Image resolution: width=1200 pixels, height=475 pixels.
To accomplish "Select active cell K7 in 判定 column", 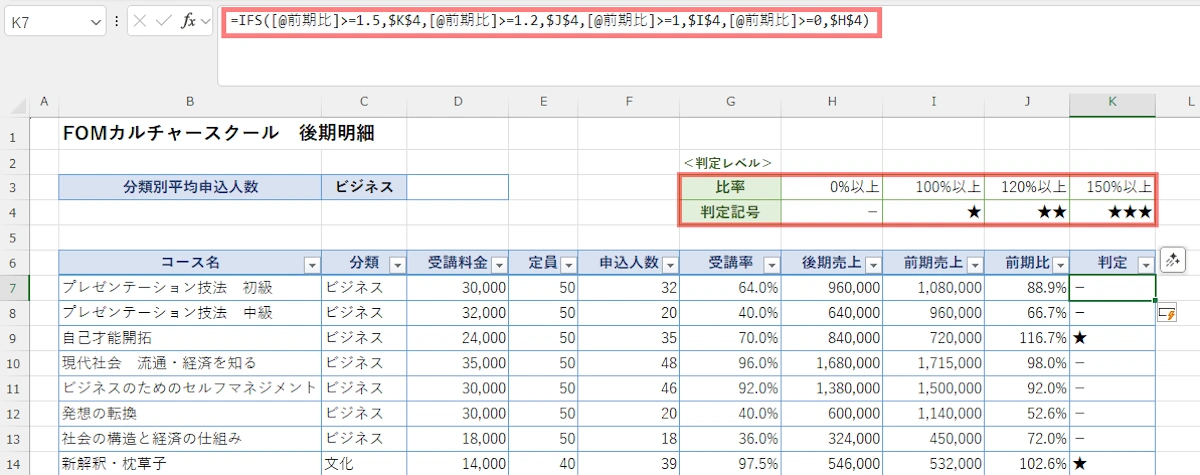I will [1113, 288].
